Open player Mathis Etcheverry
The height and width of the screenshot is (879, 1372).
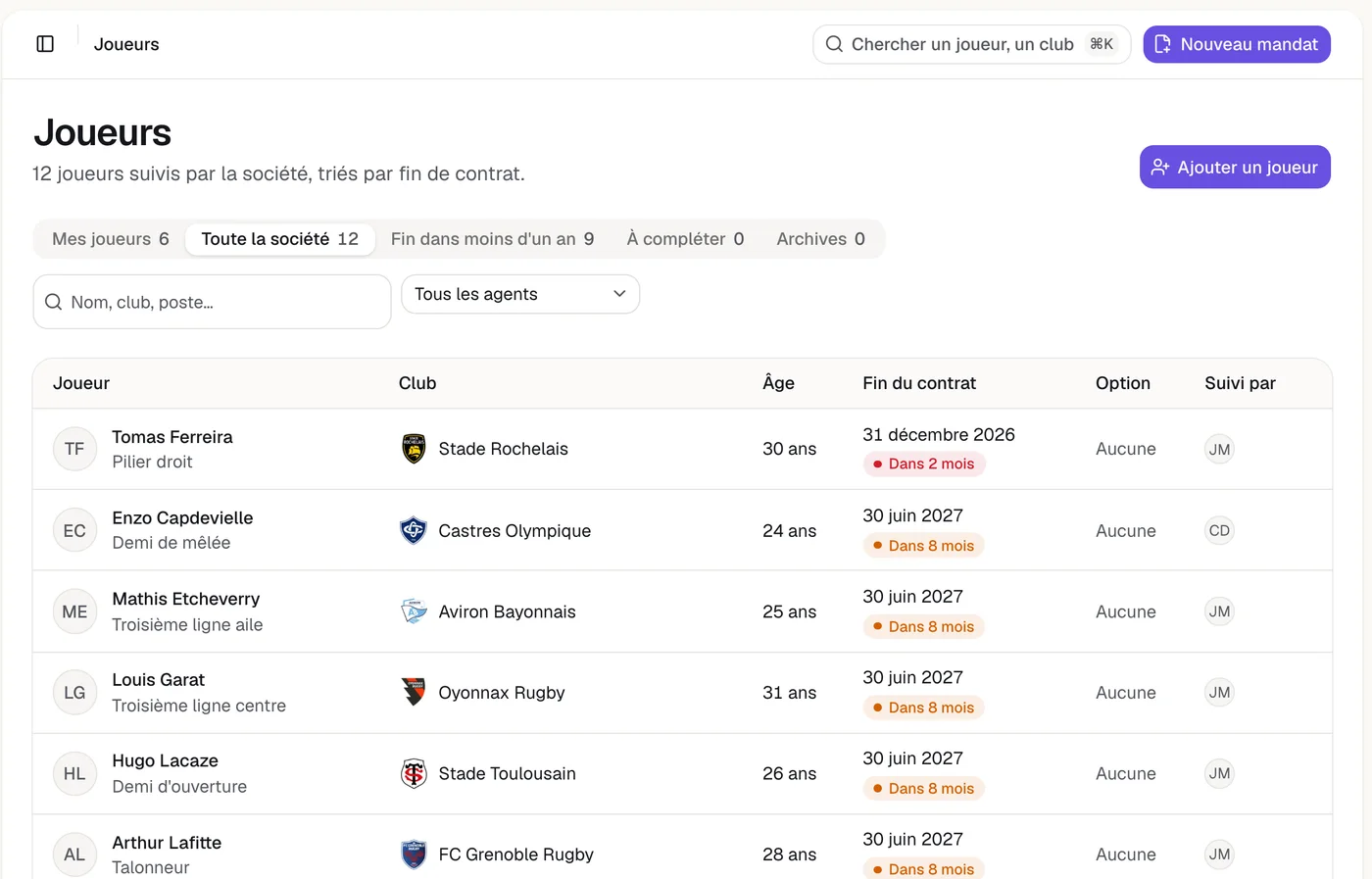point(186,599)
